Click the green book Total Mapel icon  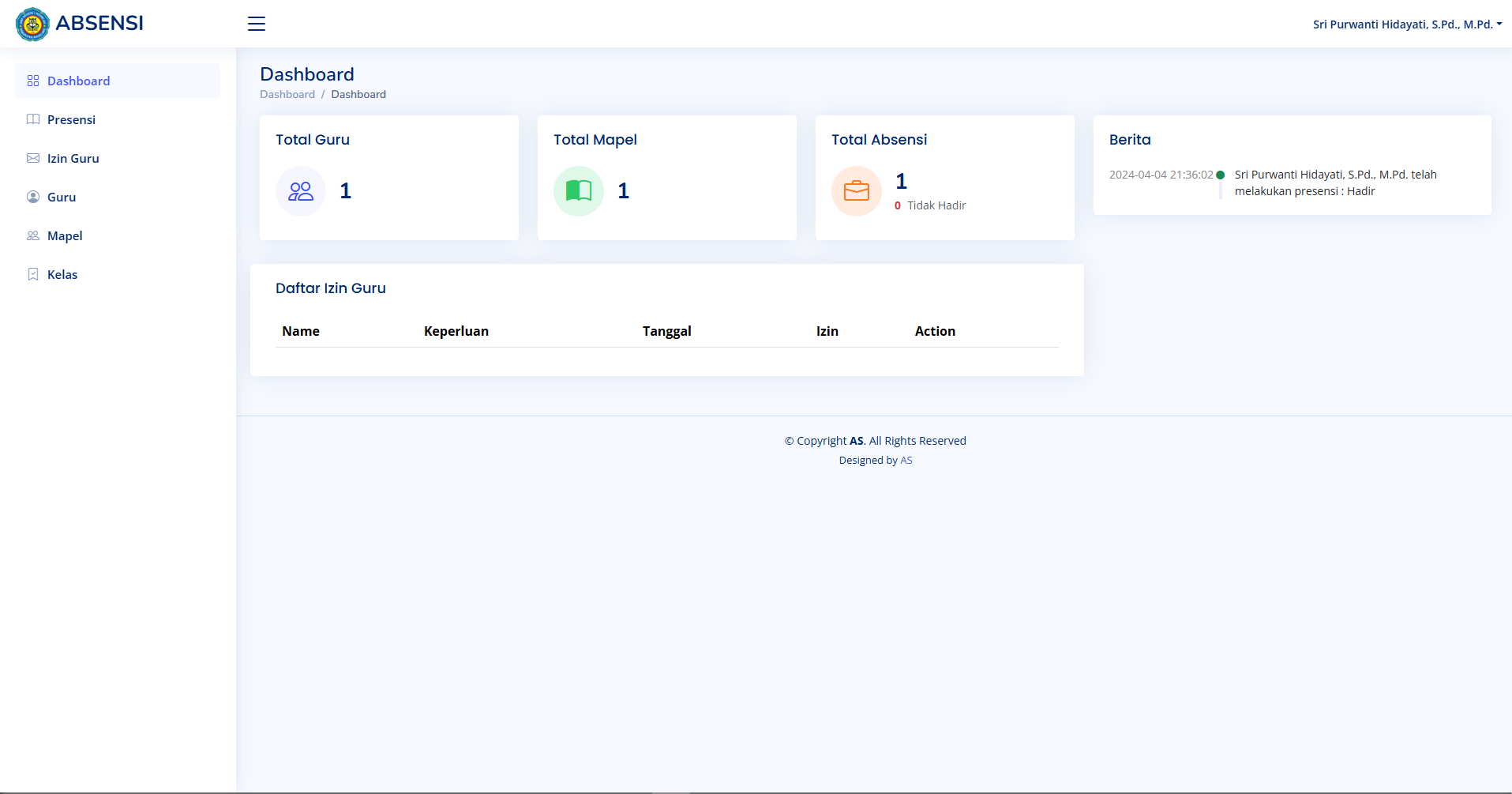[x=579, y=191]
